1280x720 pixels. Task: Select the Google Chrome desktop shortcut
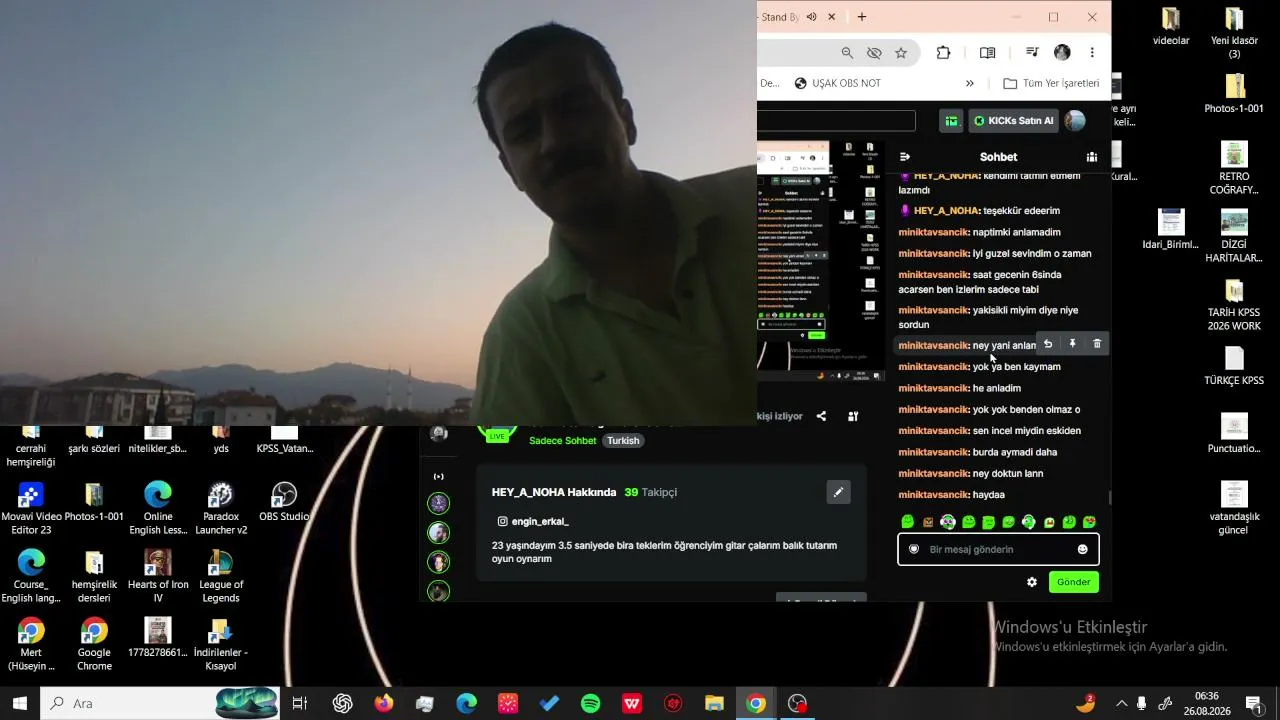pyautogui.click(x=94, y=644)
